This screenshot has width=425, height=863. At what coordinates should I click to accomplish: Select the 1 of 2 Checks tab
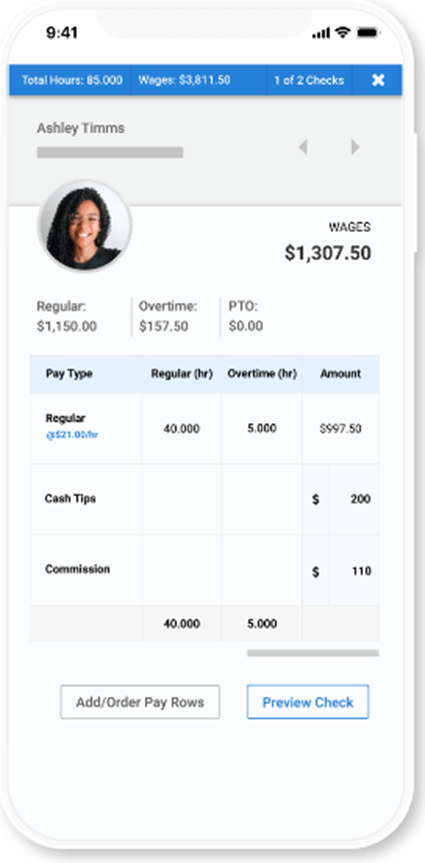(309, 80)
